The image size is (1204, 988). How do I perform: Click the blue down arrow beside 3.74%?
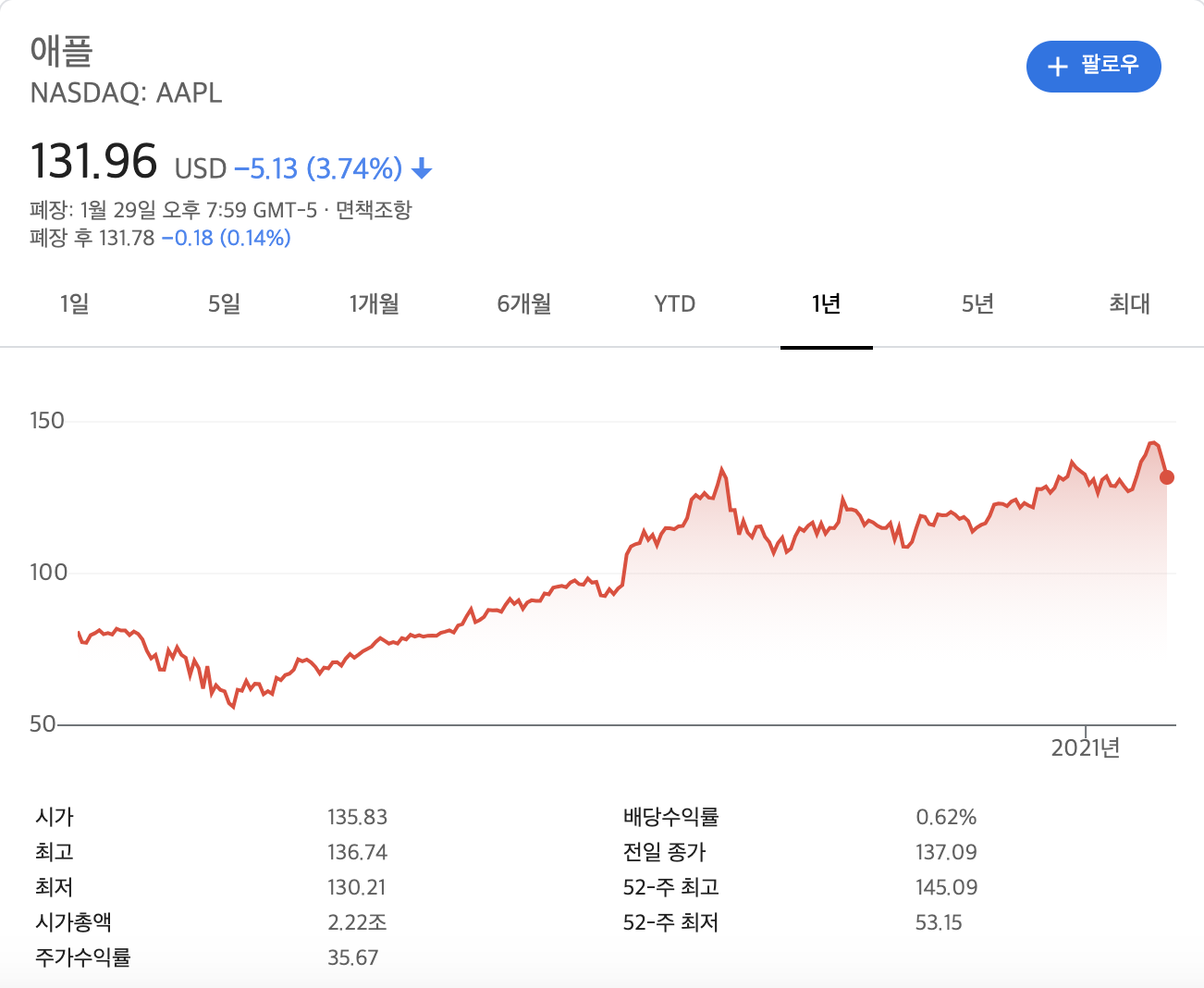[x=422, y=168]
